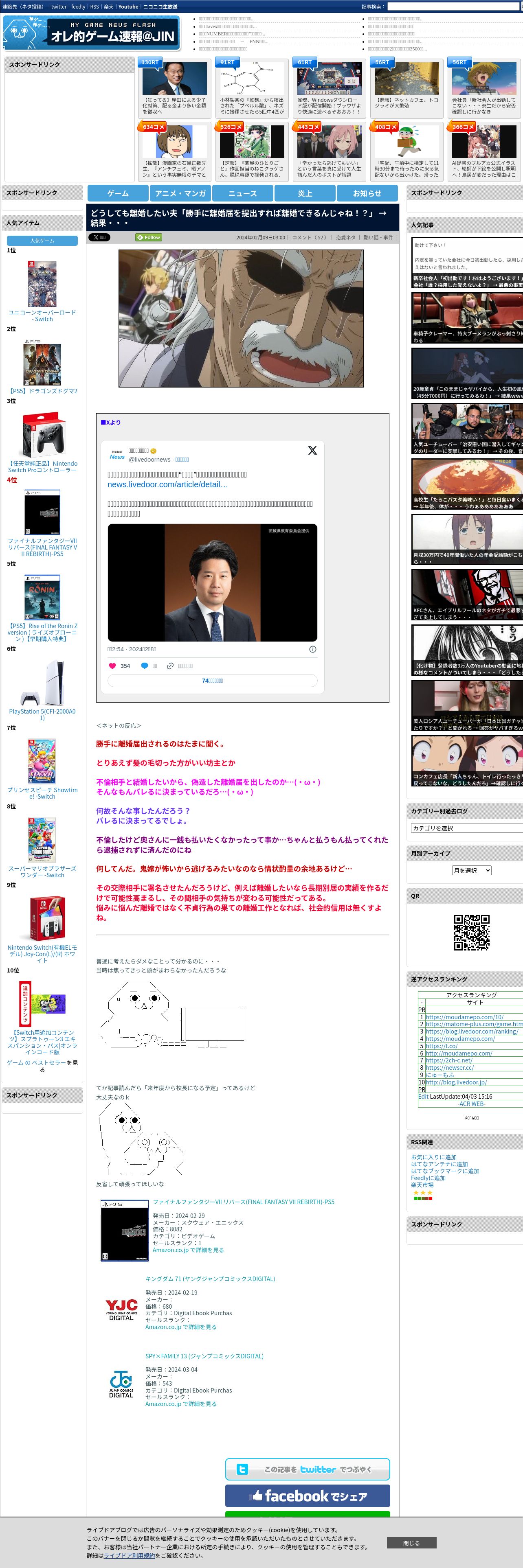Click the 91RT chemical structure thumbnail
Image resolution: width=523 pixels, height=1568 pixels.
[252, 79]
